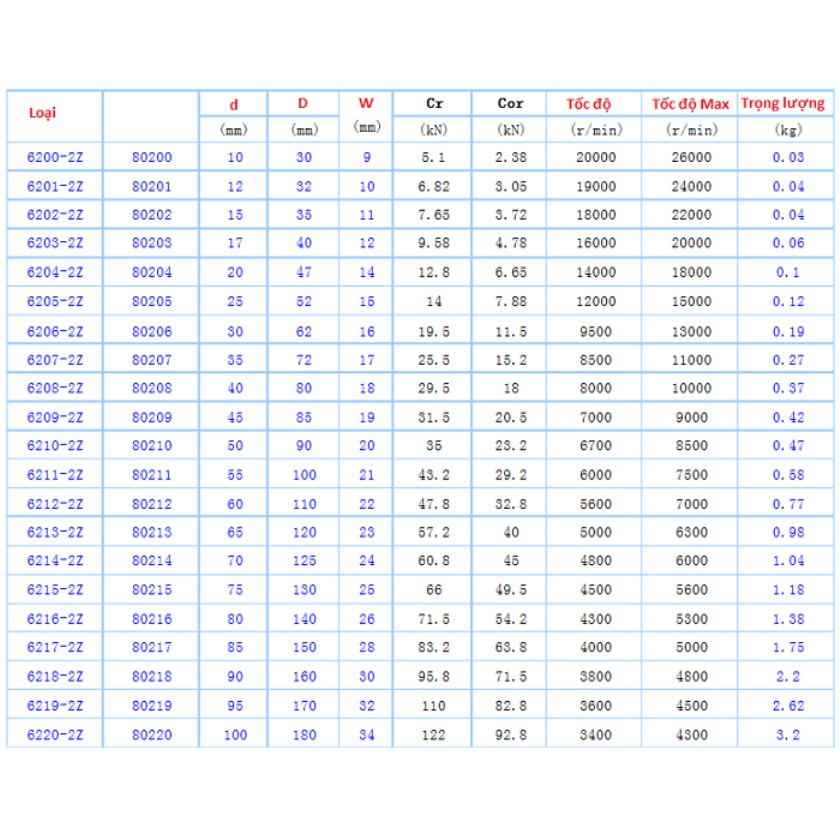Screen dimensions: 840x840
Task: Click the 'Cr' column header
Action: point(435,104)
